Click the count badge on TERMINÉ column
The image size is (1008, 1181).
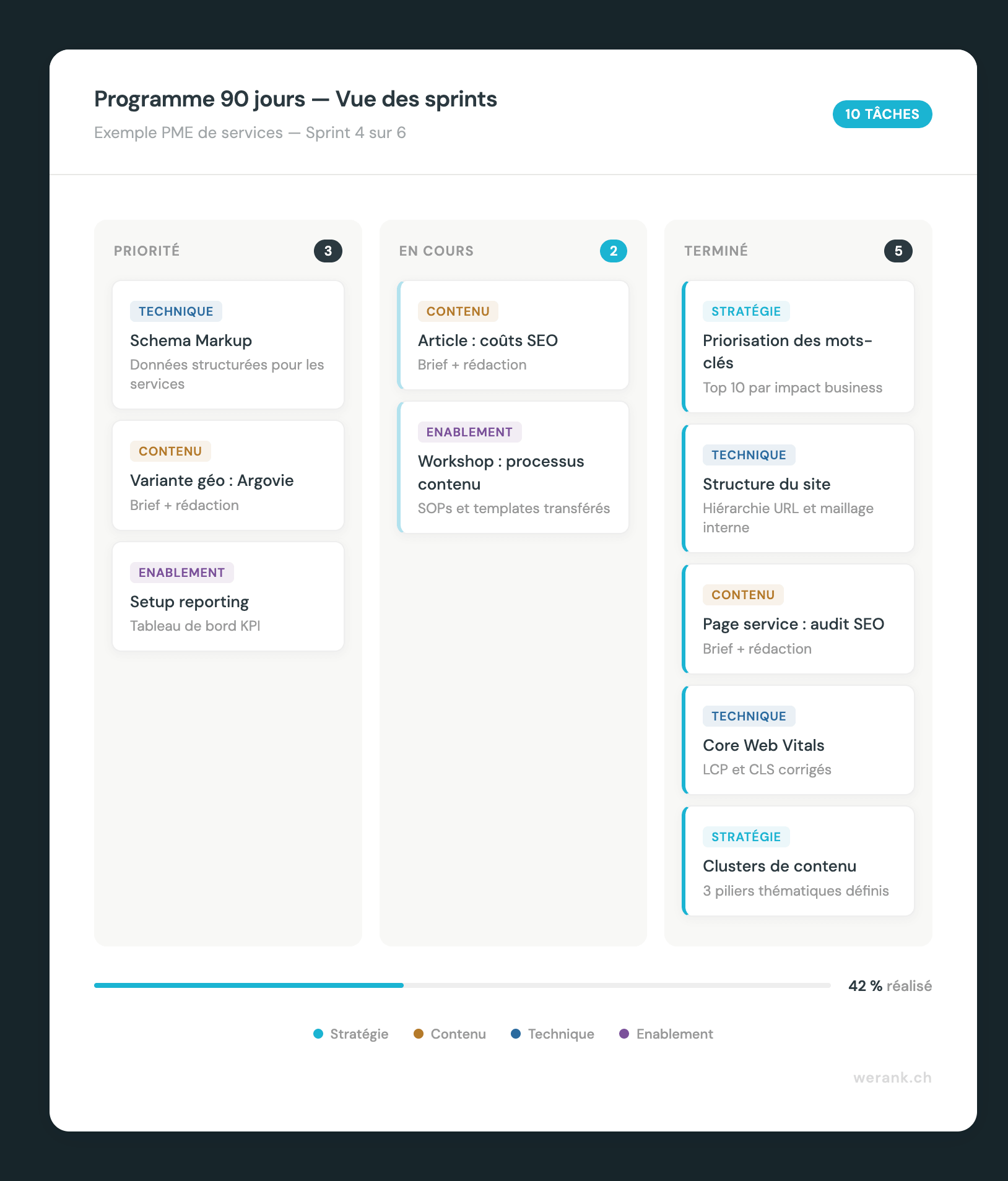(898, 251)
